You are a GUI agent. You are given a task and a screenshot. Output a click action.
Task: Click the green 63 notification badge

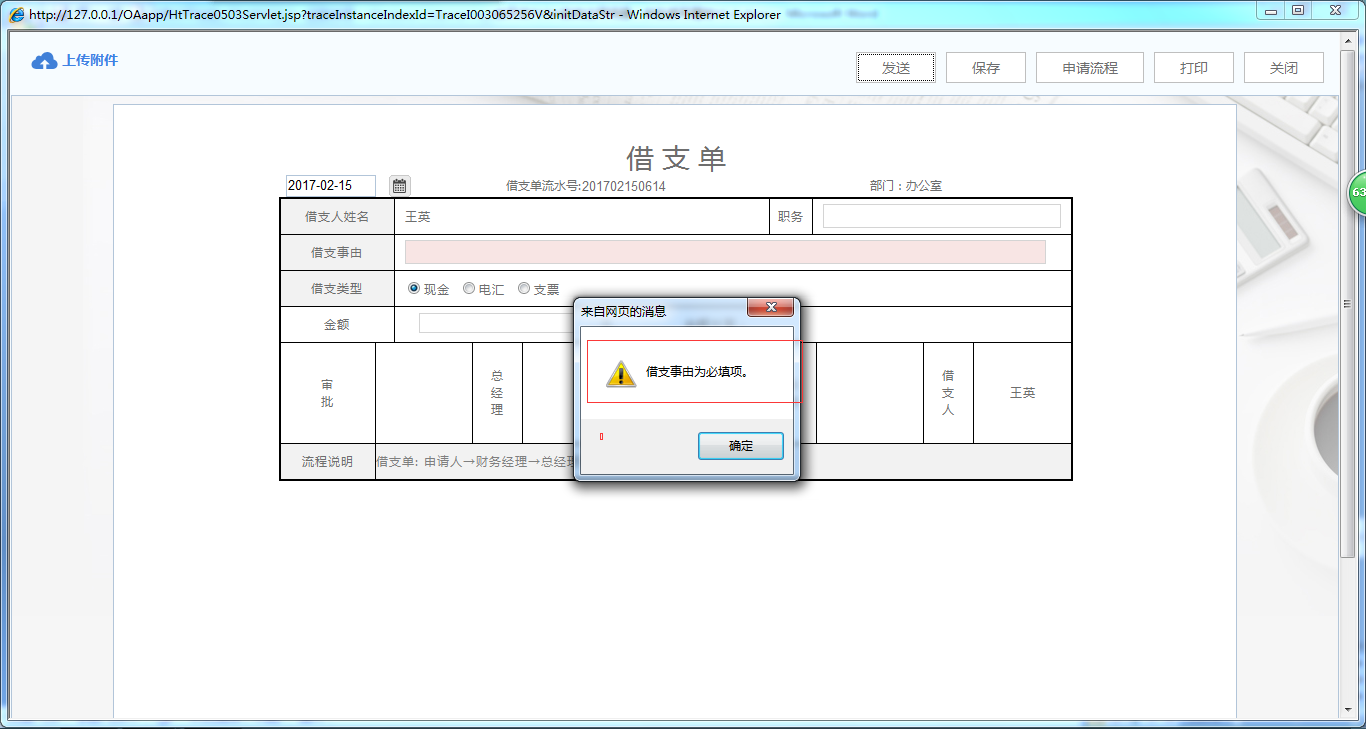(1357, 192)
